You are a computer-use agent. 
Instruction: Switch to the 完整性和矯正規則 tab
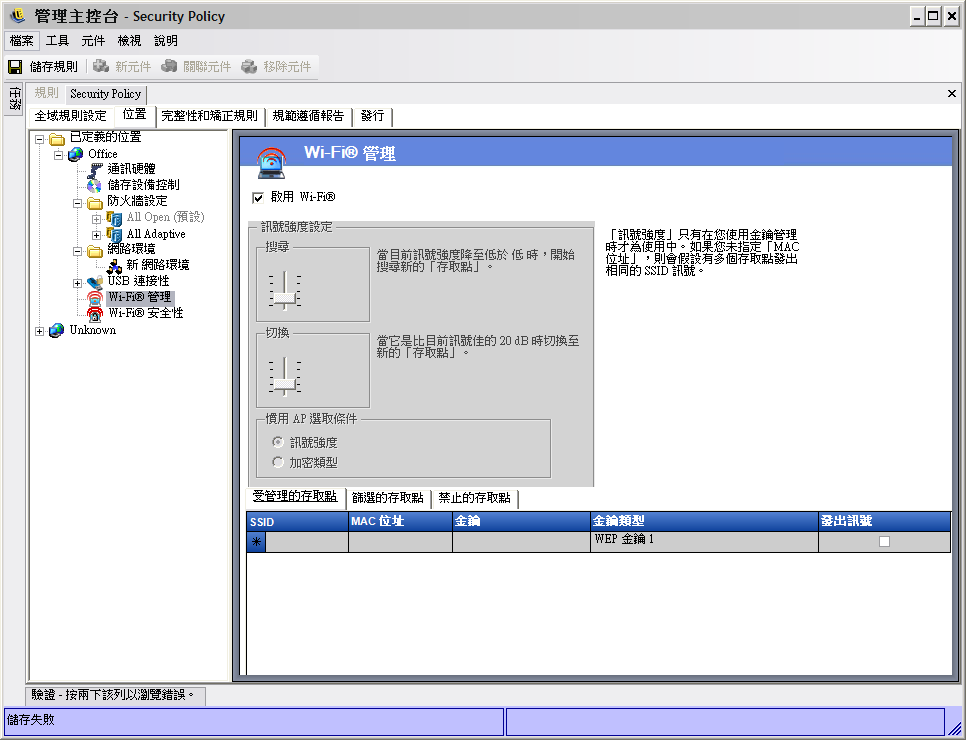pyautogui.click(x=209, y=116)
